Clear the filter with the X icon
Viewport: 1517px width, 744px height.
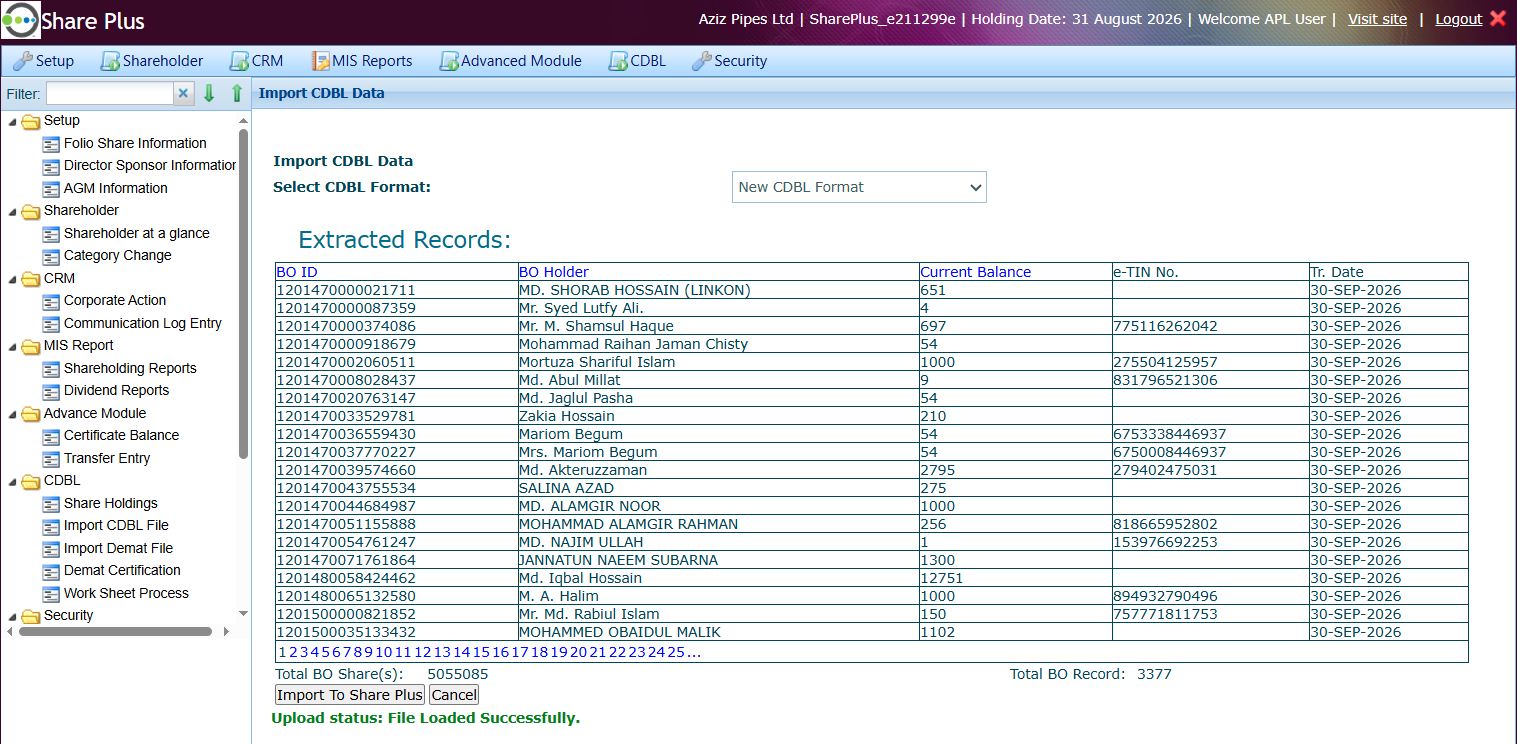coord(183,93)
